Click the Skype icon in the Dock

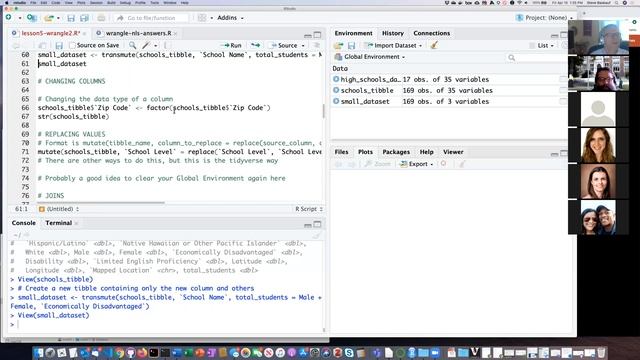(349, 353)
